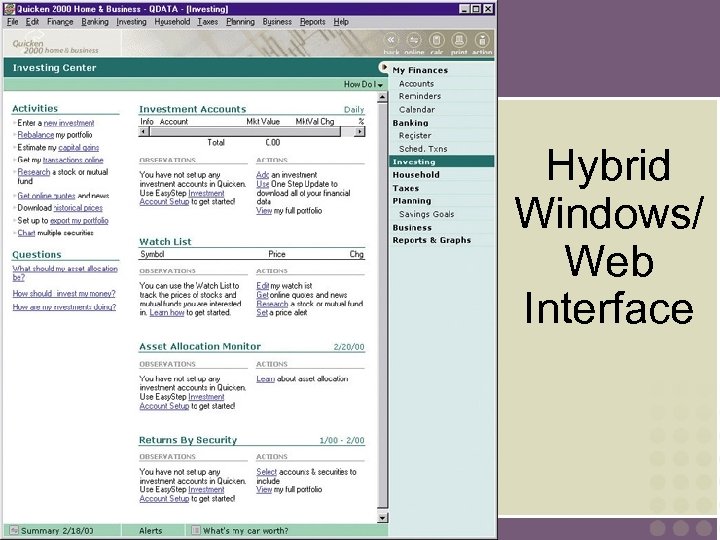The height and width of the screenshot is (540, 720).
Task: Open the Help menu
Action: point(341,22)
